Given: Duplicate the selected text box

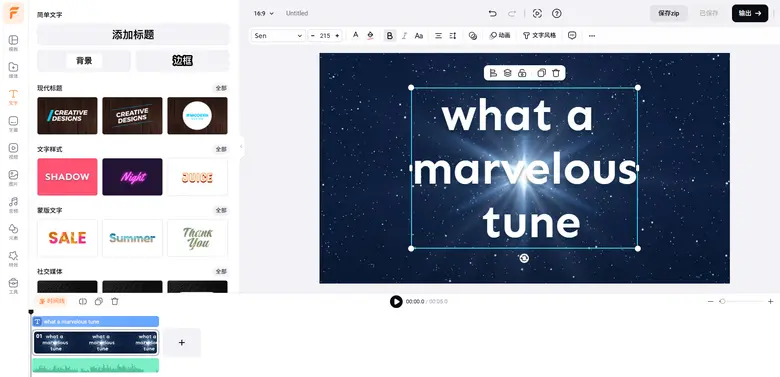Looking at the screenshot, I should click(542, 73).
